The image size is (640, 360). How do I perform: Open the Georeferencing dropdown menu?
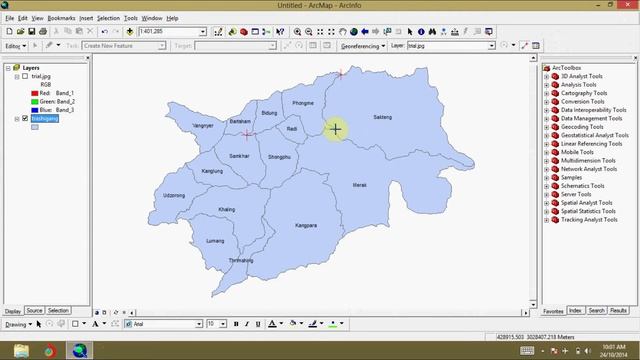tap(363, 46)
